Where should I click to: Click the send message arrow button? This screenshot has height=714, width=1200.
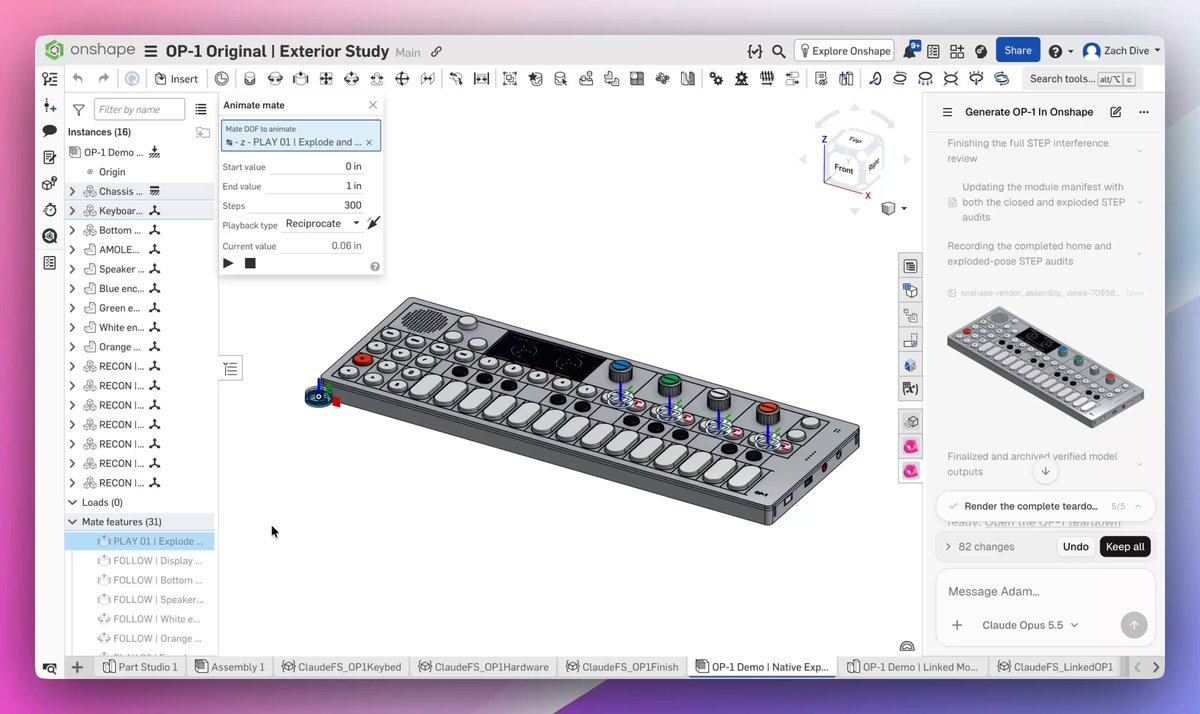[x=1133, y=625]
